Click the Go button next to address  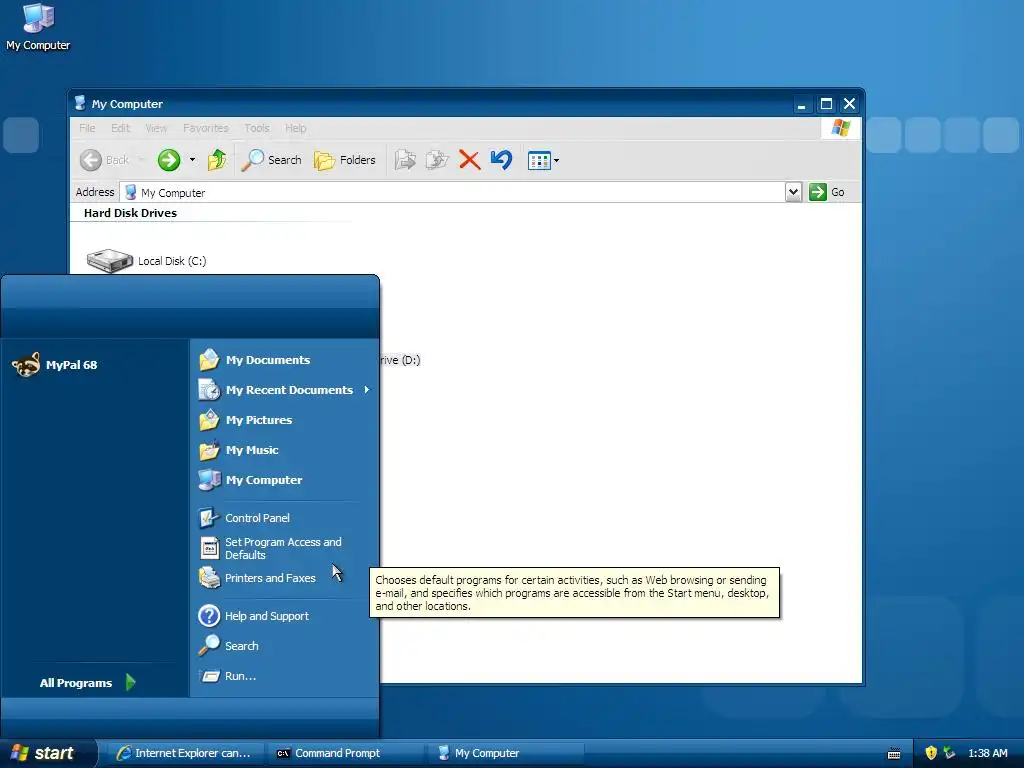(827, 192)
